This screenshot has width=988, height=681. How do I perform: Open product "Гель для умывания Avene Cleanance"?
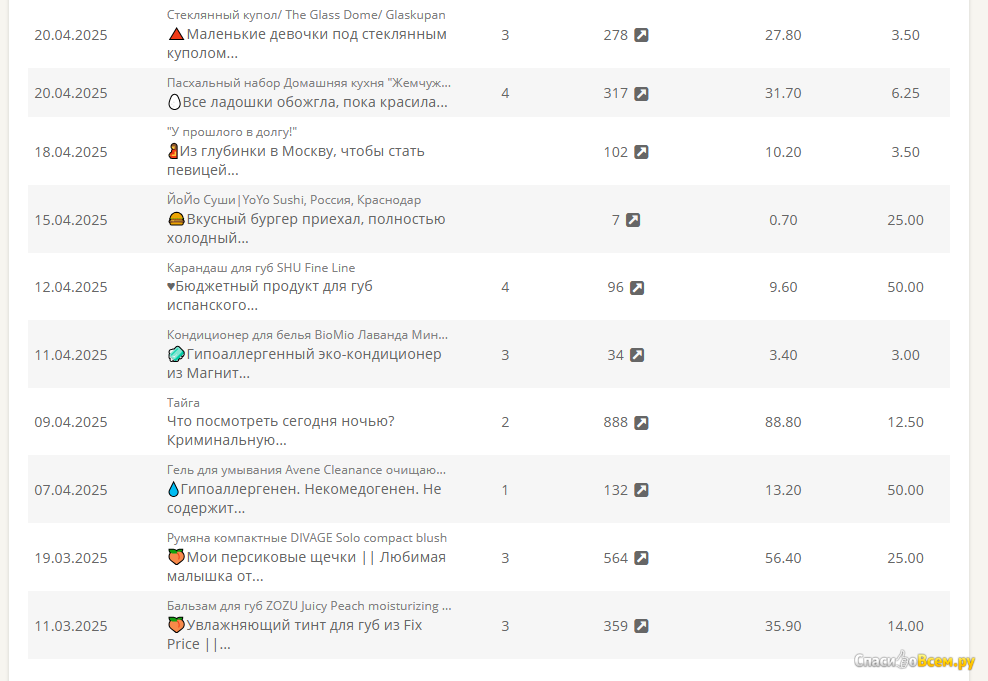click(306, 470)
